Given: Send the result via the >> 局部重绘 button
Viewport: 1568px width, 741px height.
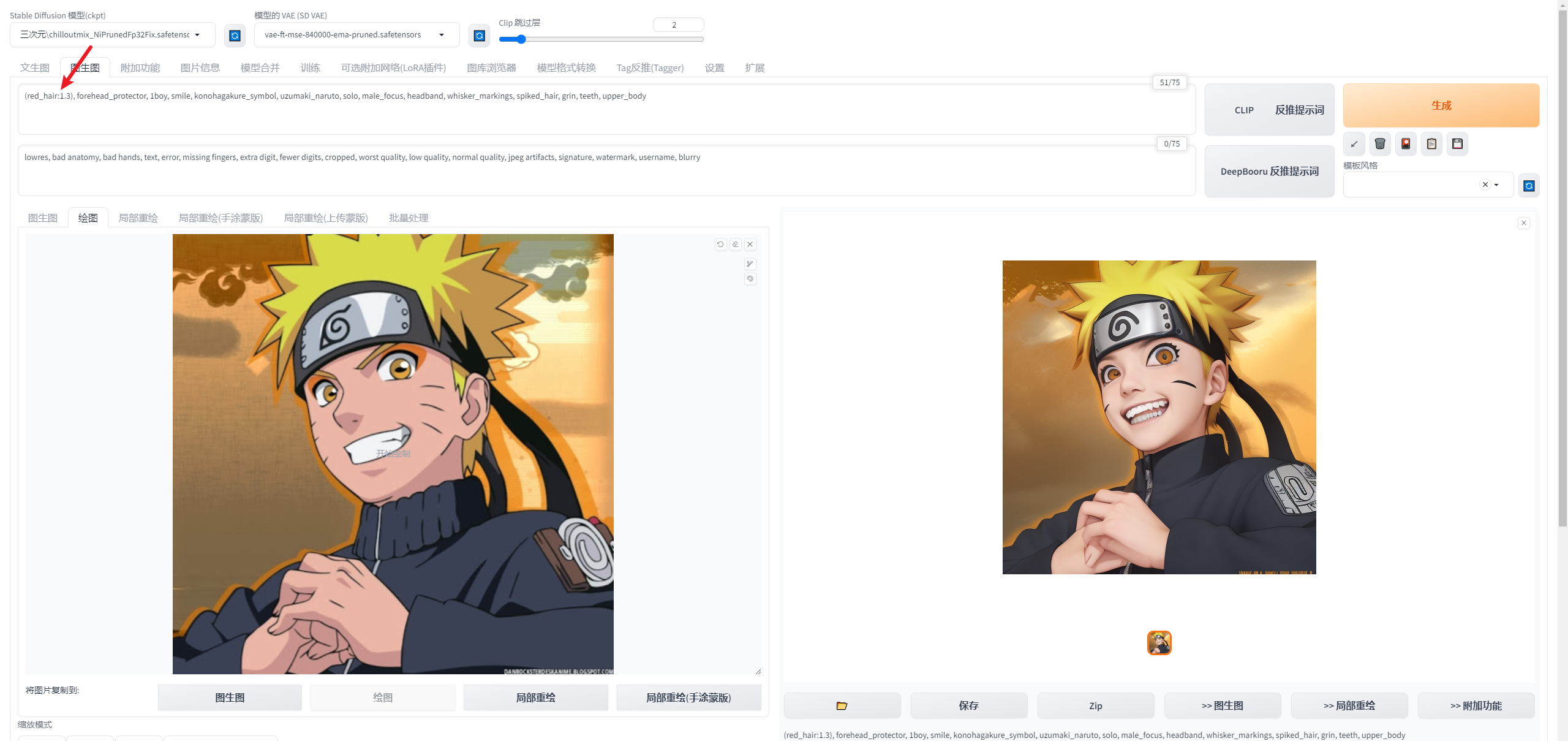Looking at the screenshot, I should (1349, 705).
